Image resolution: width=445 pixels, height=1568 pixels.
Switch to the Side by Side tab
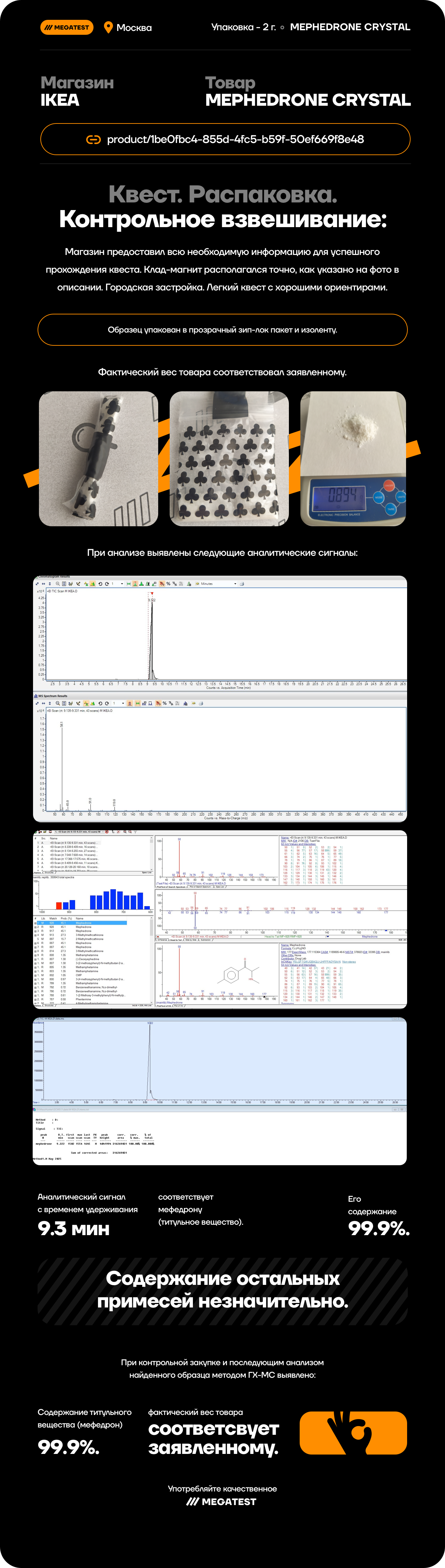pos(191,941)
